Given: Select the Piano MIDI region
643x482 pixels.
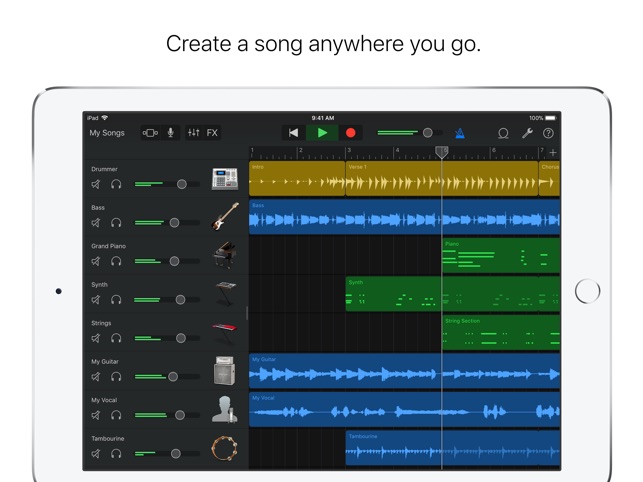Looking at the screenshot, I should [501, 256].
